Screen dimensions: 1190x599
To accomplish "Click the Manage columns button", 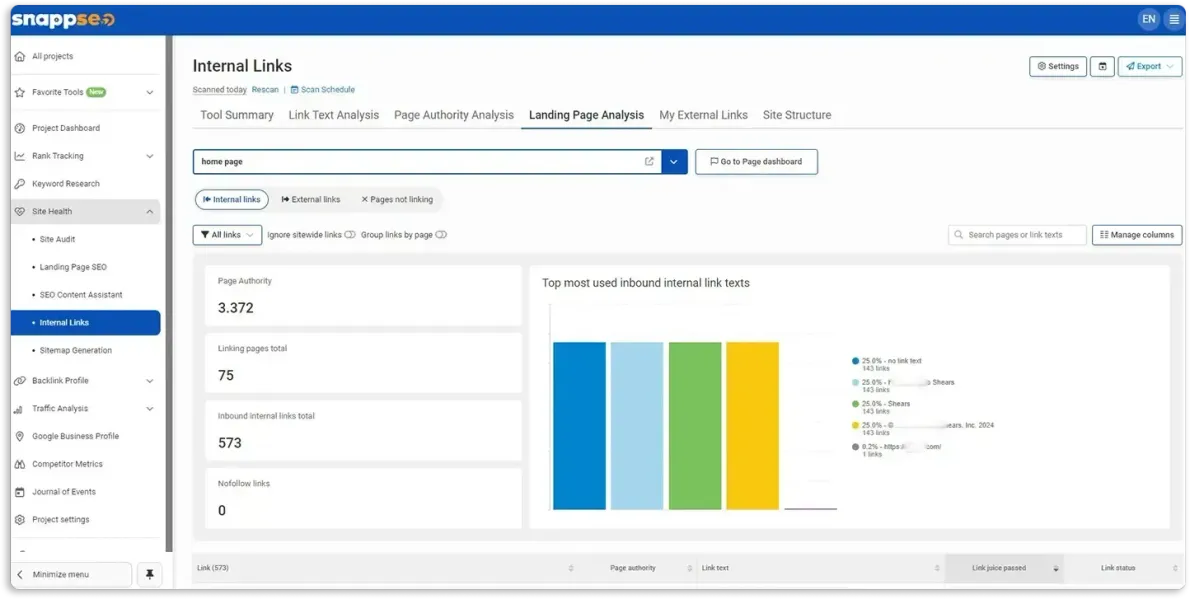I will [1137, 235].
